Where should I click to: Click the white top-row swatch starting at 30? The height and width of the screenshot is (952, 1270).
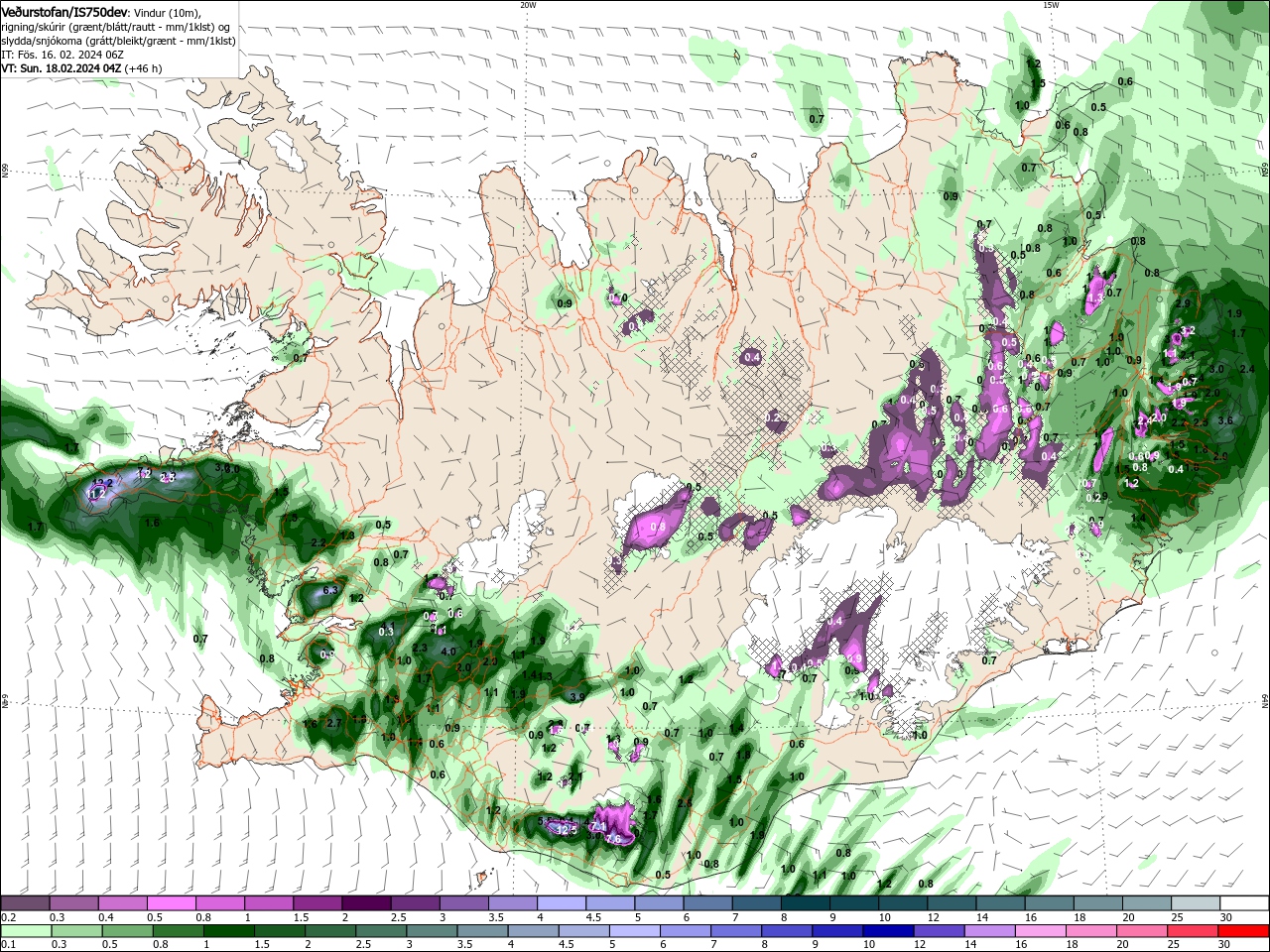click(x=1245, y=903)
